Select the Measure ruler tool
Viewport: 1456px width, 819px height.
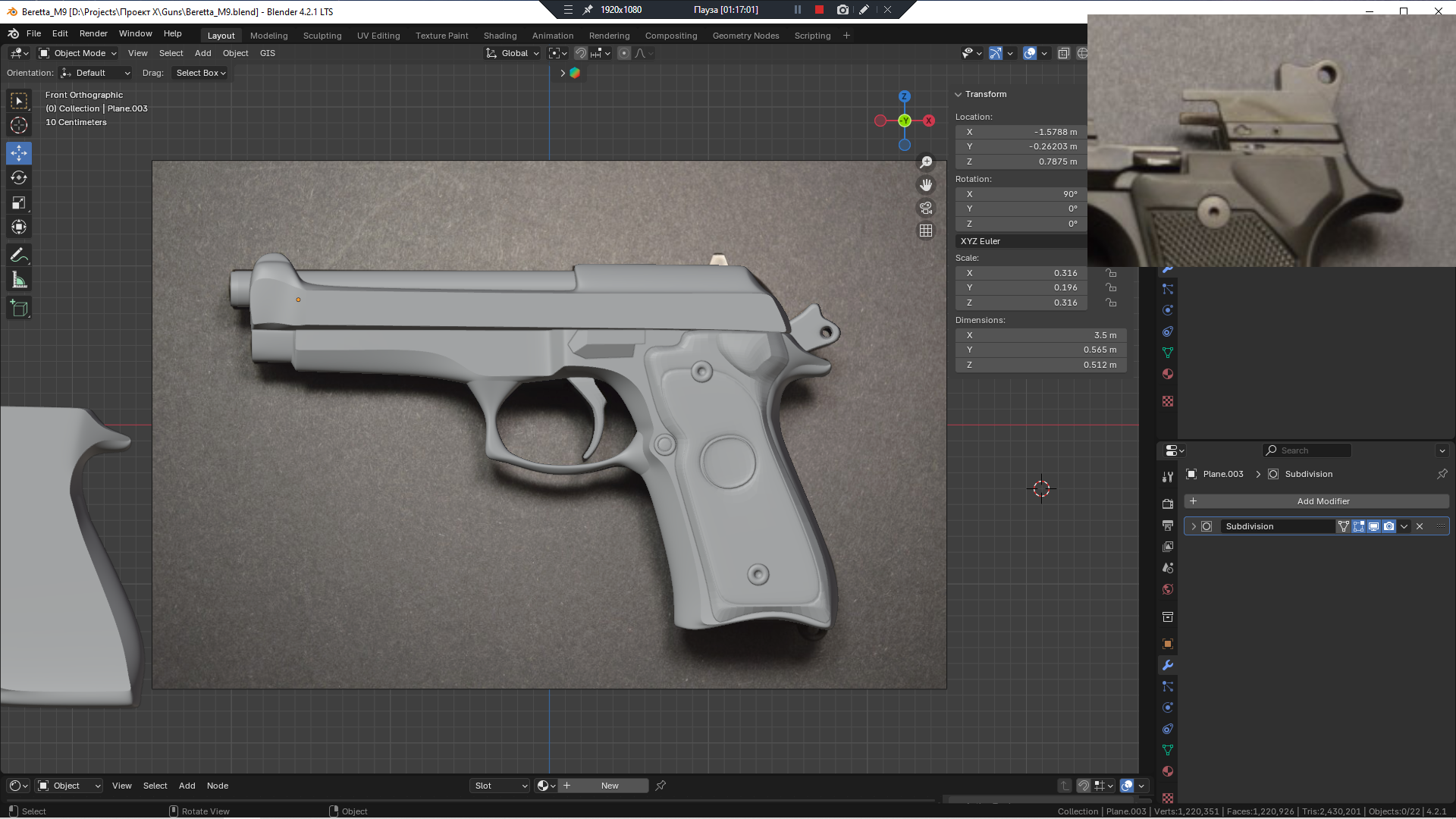(19, 281)
